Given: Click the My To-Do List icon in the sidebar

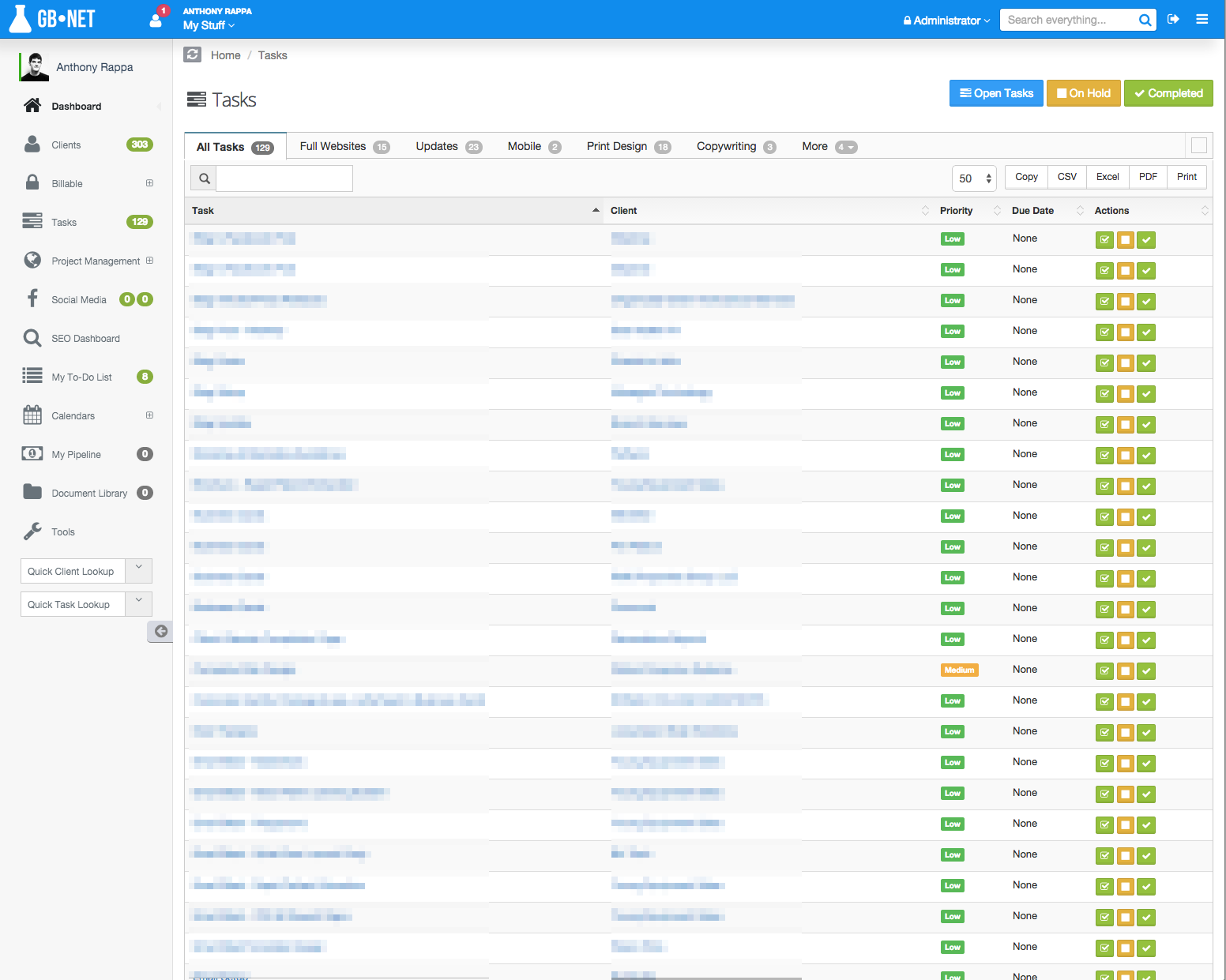Looking at the screenshot, I should [x=32, y=376].
